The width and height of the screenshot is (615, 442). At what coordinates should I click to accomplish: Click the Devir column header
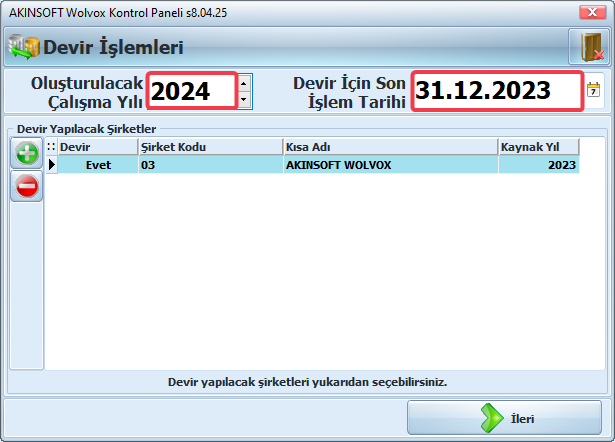[x=98, y=147]
